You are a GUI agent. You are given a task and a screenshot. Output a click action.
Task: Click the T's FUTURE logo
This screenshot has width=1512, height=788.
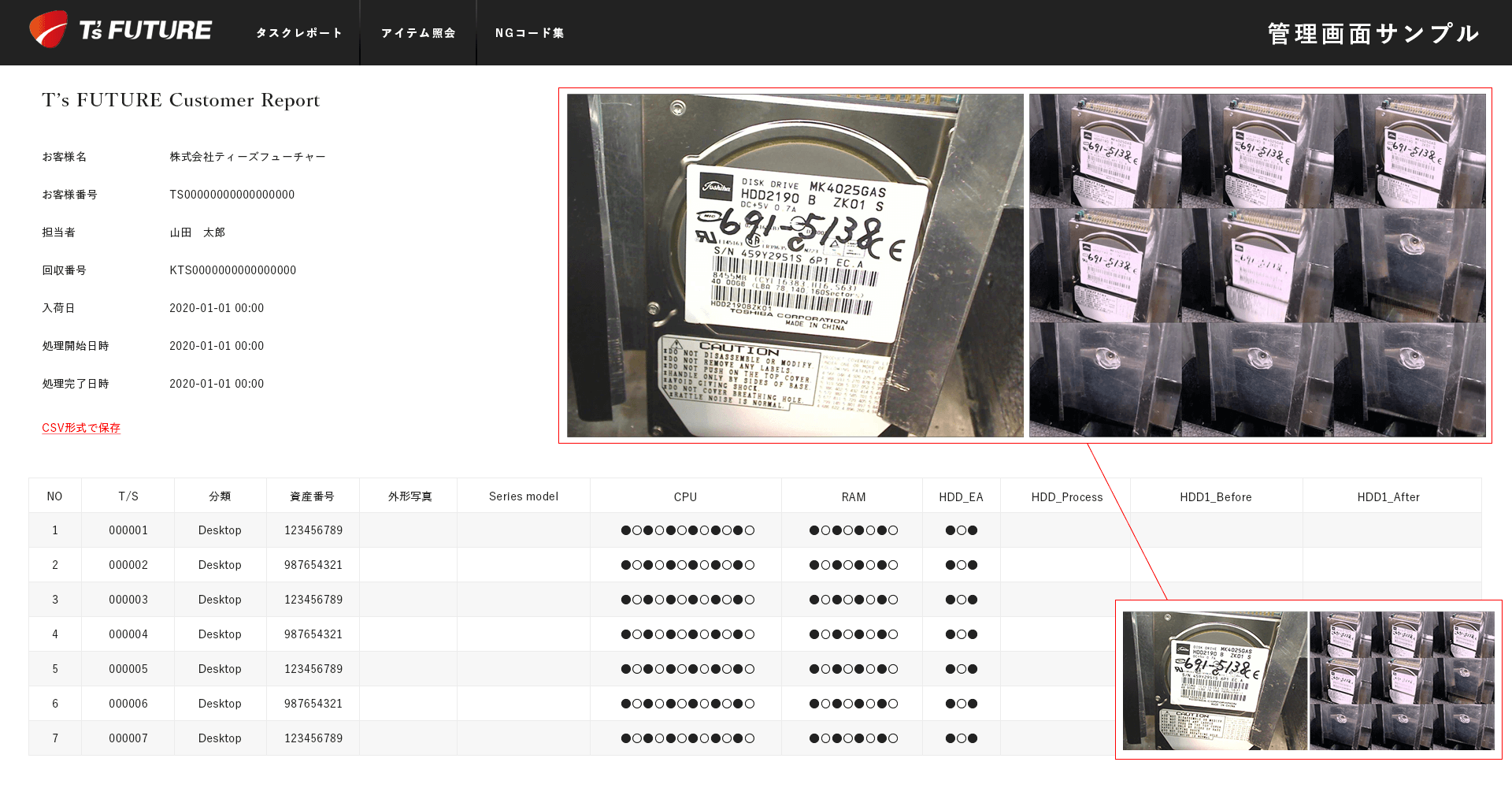pos(120,30)
